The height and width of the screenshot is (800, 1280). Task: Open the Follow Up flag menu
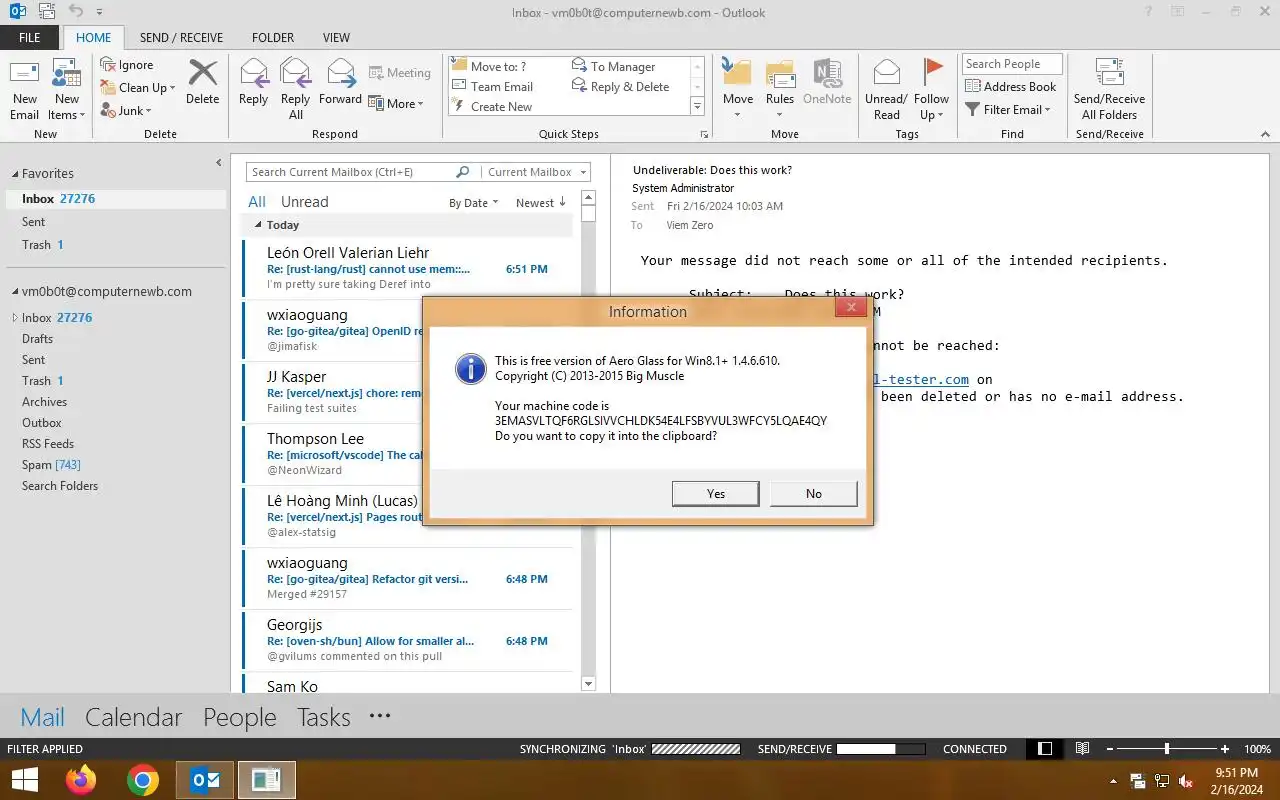click(931, 89)
